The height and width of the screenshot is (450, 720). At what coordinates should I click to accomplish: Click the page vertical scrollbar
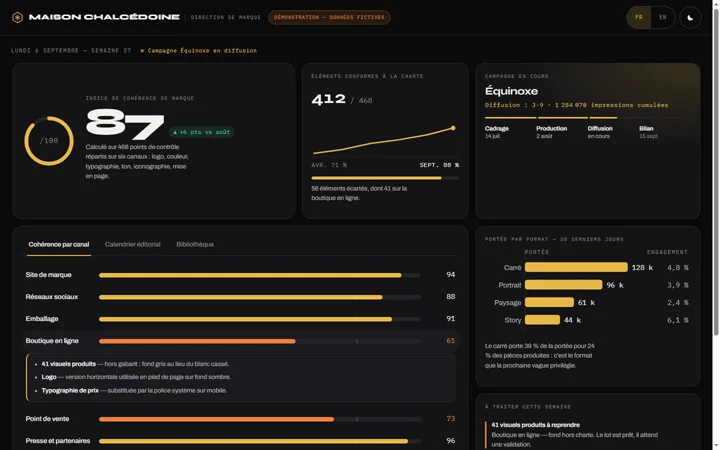pos(716,172)
